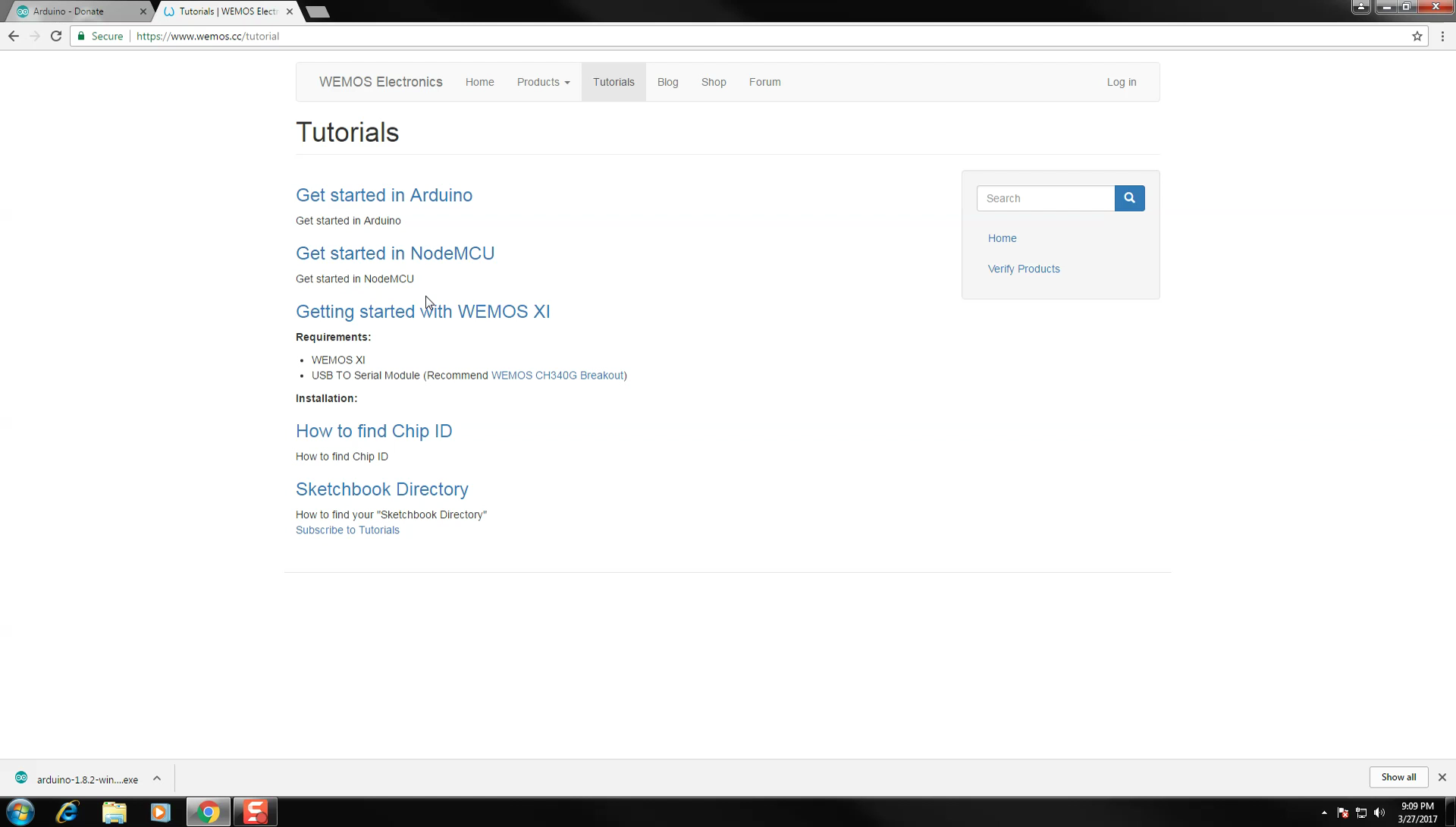The width and height of the screenshot is (1456, 827).
Task: Click the search magnifier button on the page
Action: click(1129, 198)
